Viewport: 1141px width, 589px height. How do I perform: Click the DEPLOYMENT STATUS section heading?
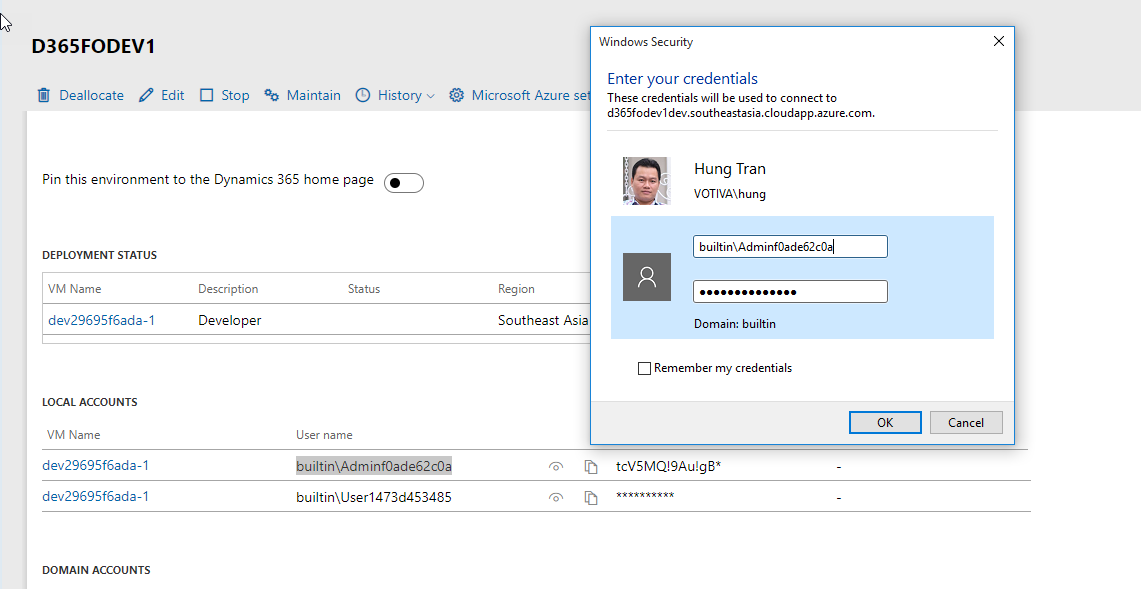click(x=100, y=255)
